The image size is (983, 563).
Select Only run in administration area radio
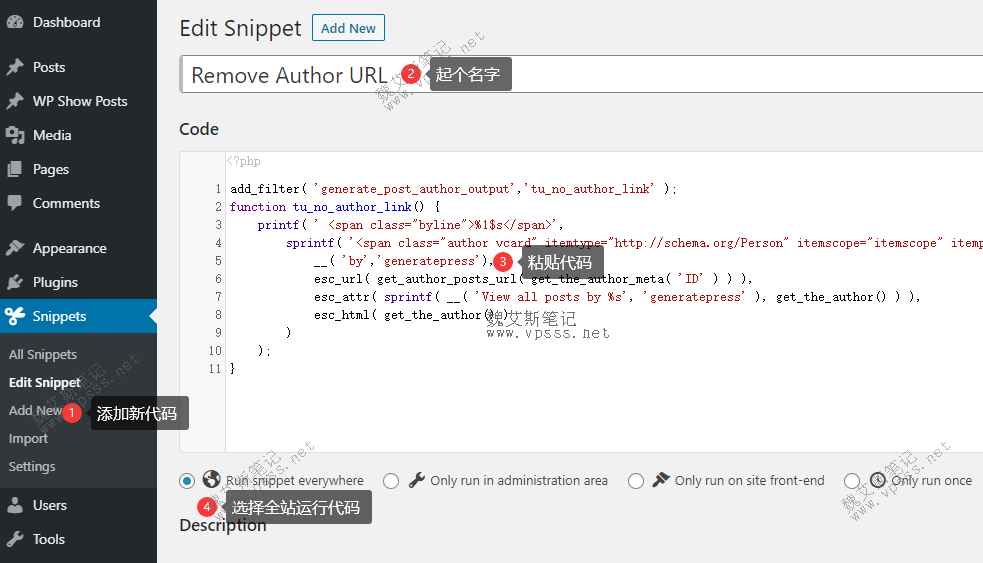[x=391, y=481]
